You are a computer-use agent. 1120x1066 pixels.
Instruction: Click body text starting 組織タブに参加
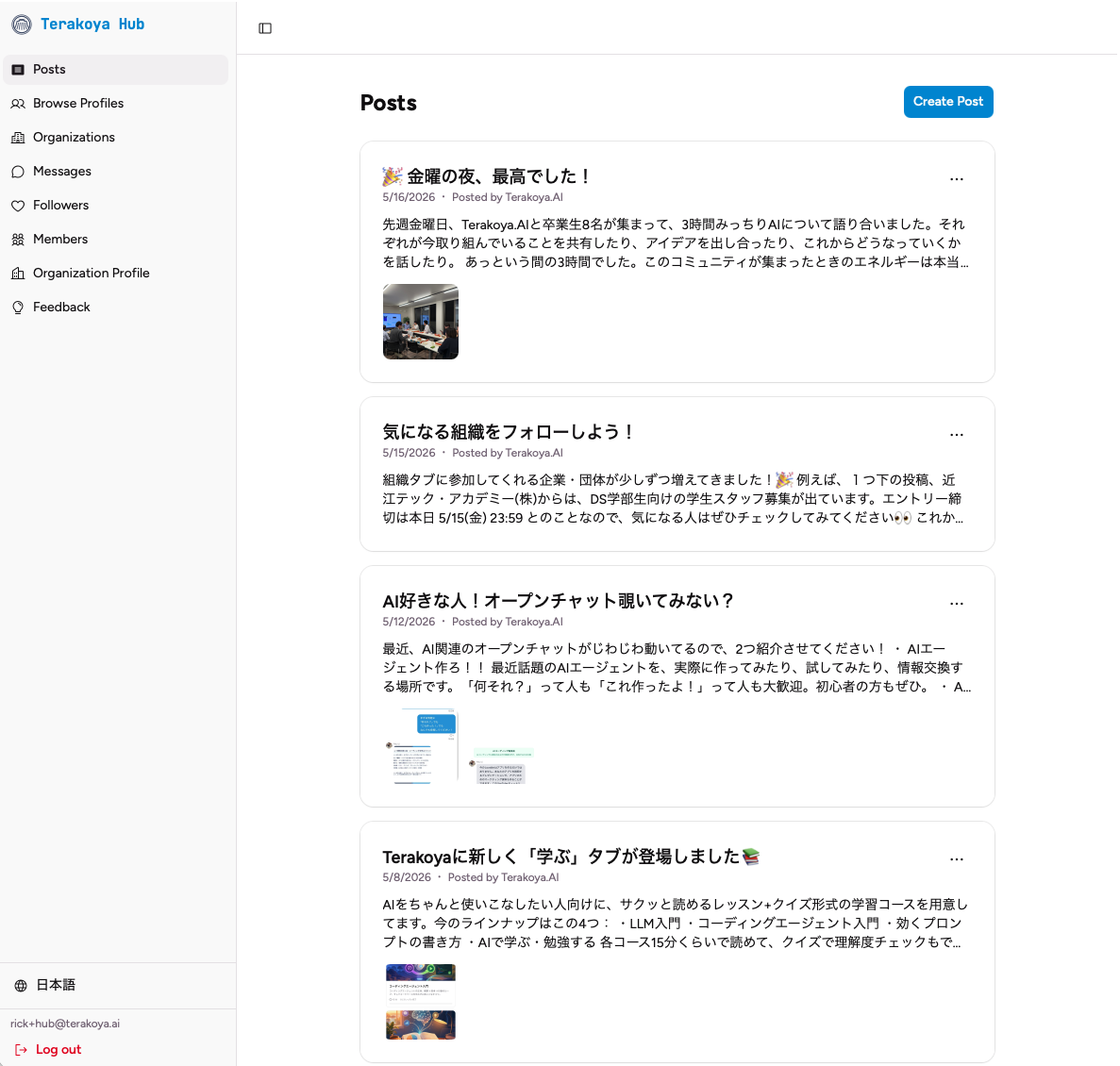(x=673, y=499)
